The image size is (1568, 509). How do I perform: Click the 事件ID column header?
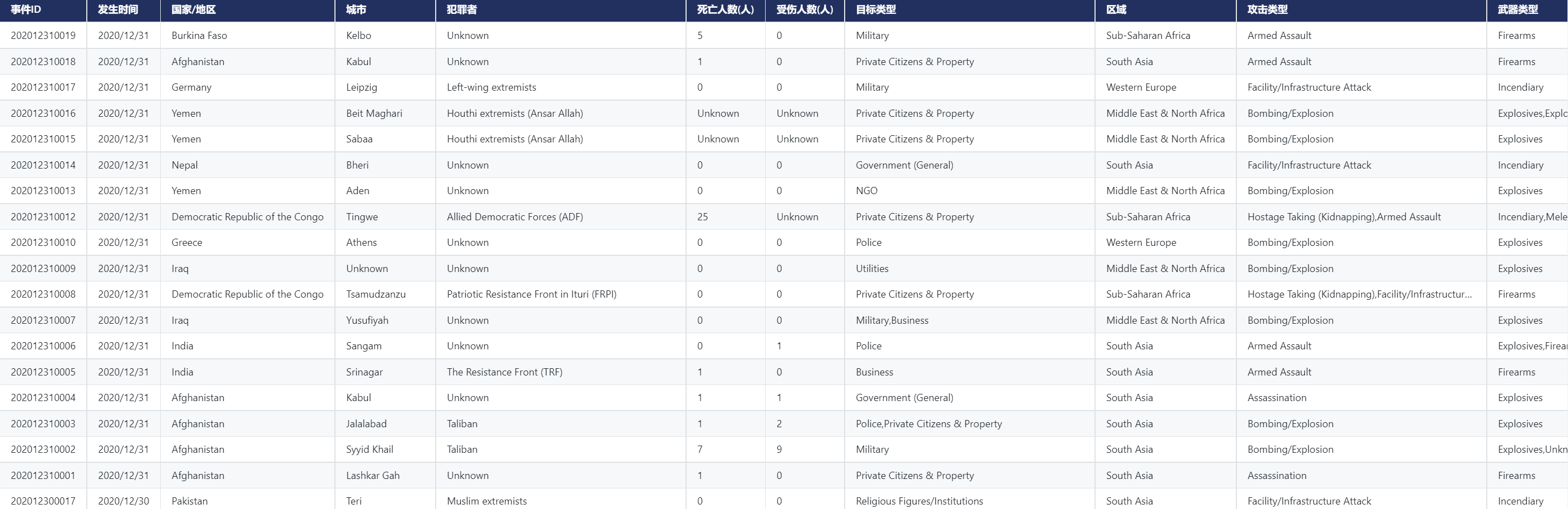(26, 10)
